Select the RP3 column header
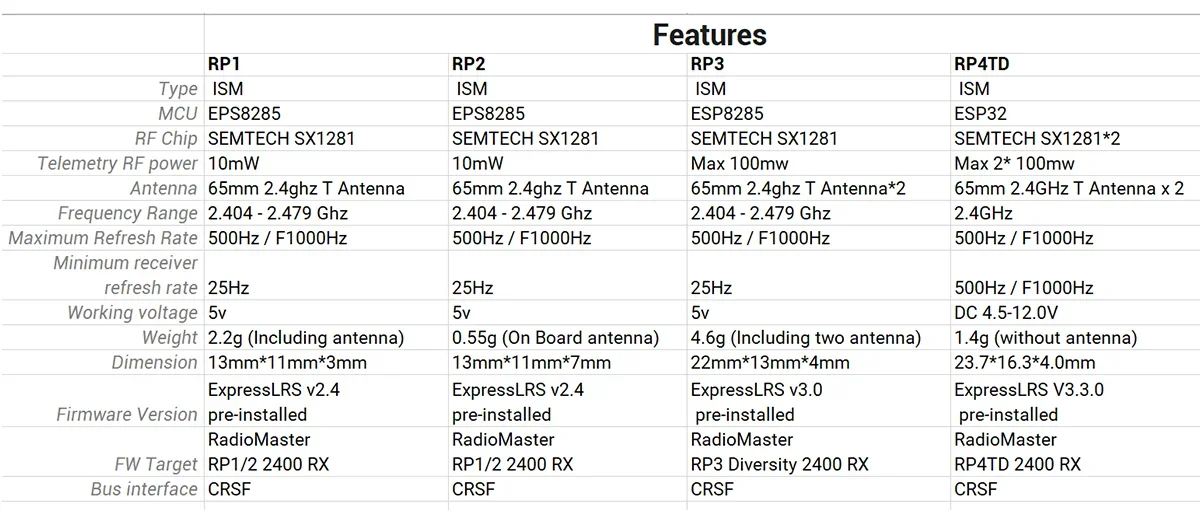The width and height of the screenshot is (1200, 531). point(708,64)
